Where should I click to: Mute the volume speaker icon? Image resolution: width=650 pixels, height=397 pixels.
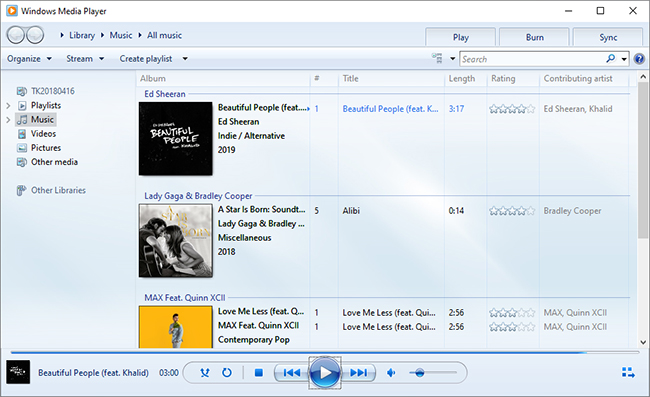pyautogui.click(x=390, y=373)
